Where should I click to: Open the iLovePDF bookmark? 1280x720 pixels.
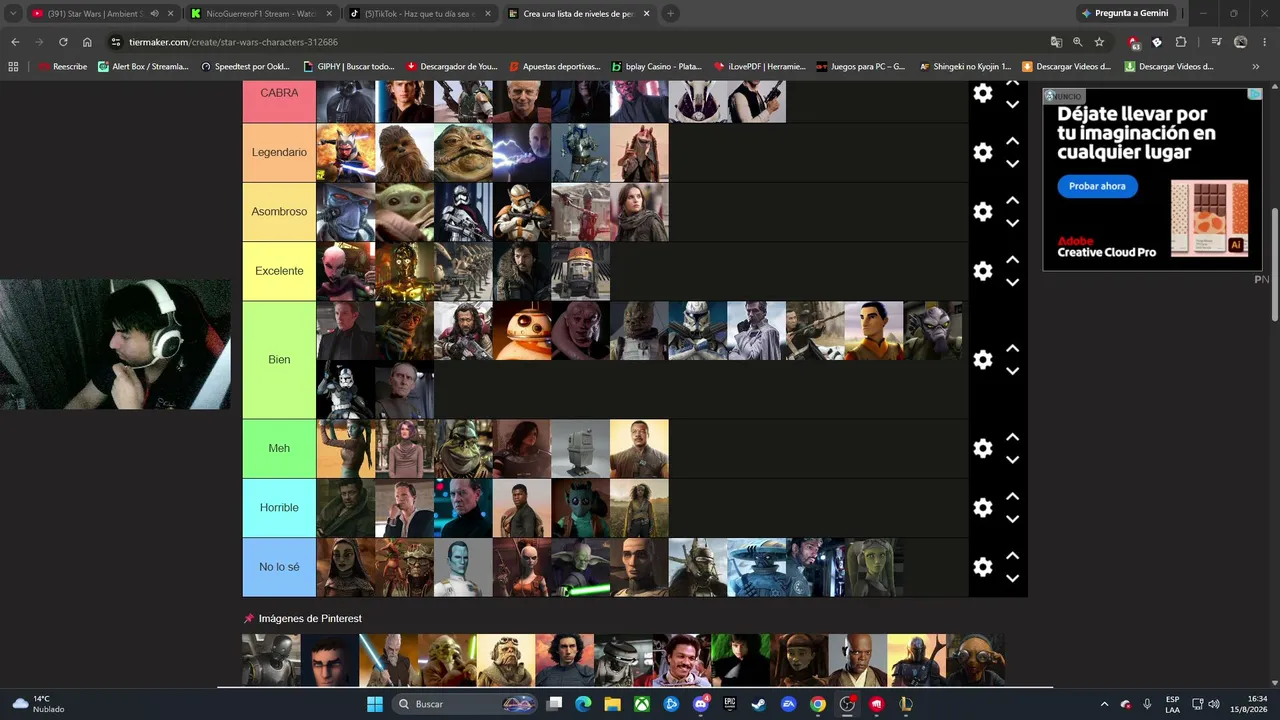pyautogui.click(x=759, y=67)
